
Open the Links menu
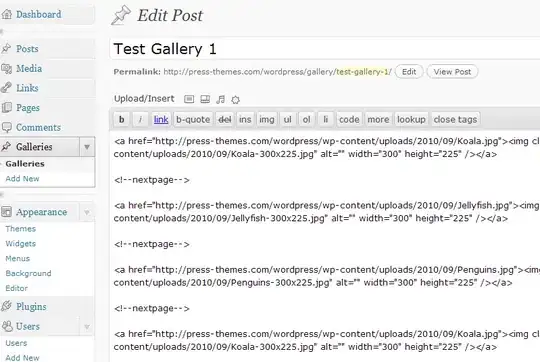27,88
